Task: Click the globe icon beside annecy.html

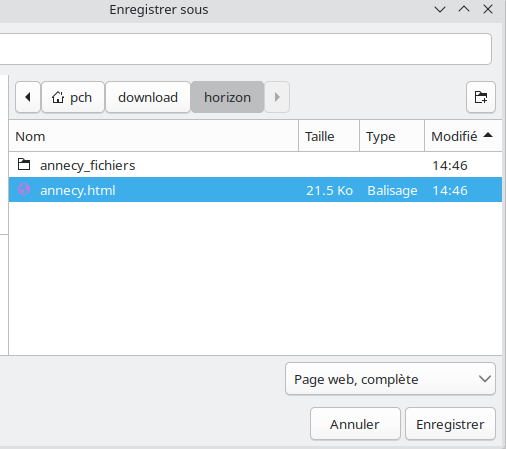Action: tap(24, 189)
